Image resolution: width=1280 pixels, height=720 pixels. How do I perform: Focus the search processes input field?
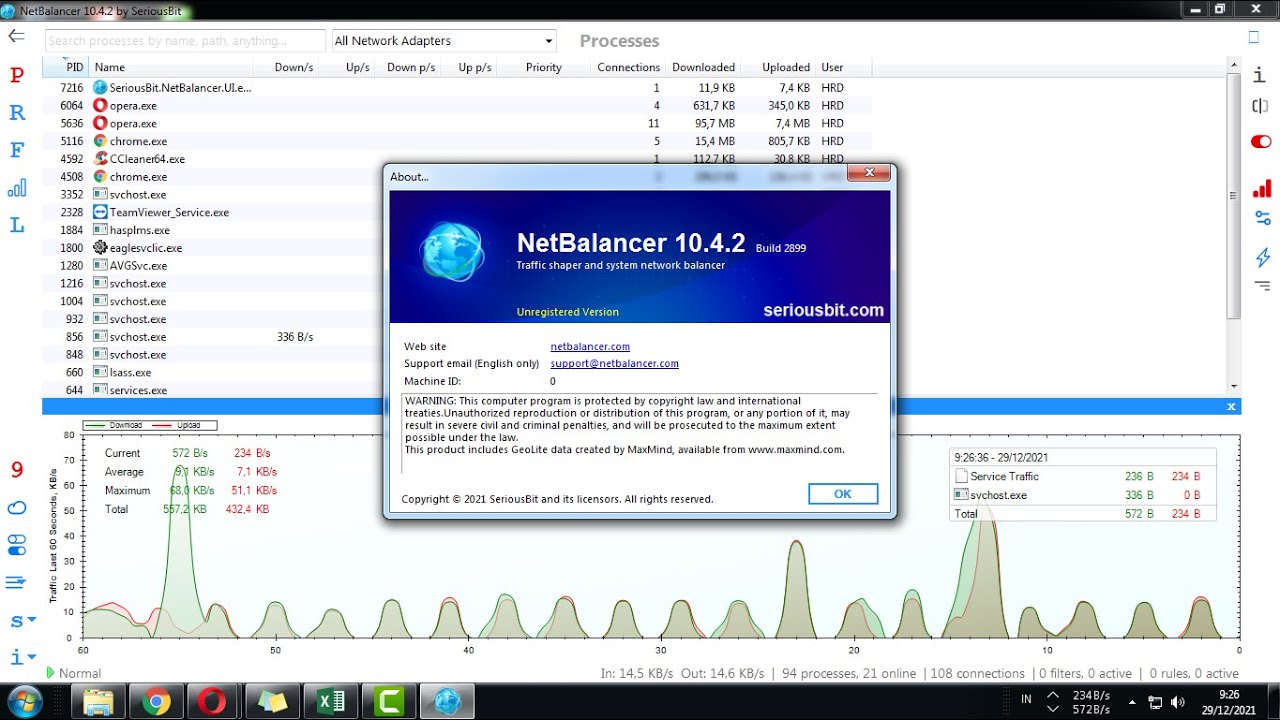click(185, 41)
